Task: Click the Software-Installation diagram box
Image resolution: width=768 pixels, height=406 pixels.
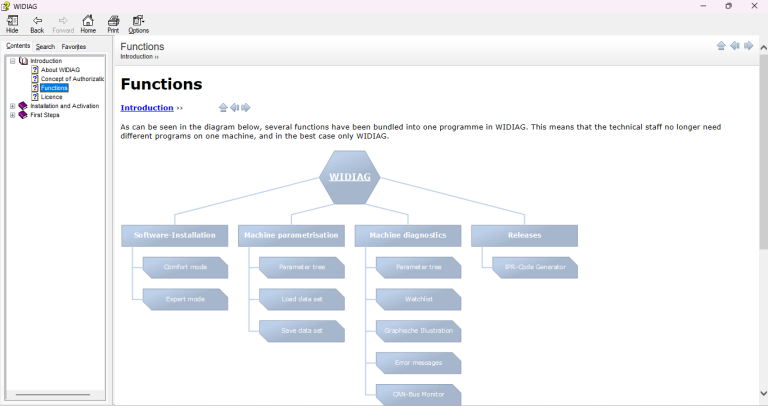Action: (x=175, y=236)
